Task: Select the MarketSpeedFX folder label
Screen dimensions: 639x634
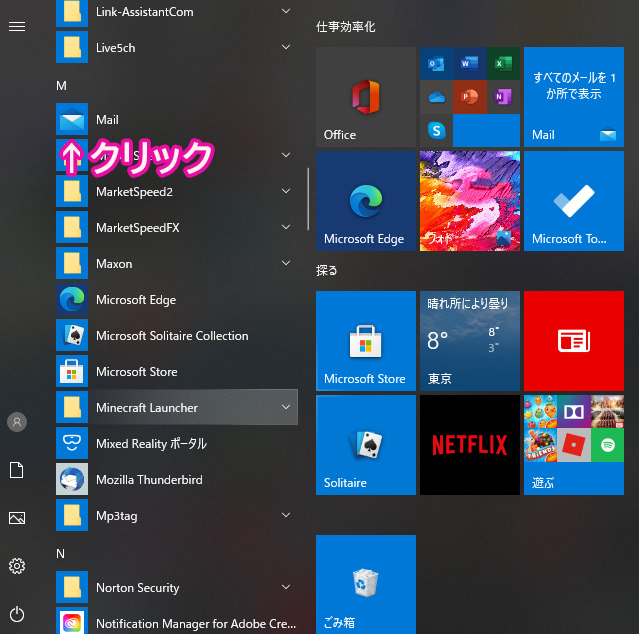Action: 138,227
